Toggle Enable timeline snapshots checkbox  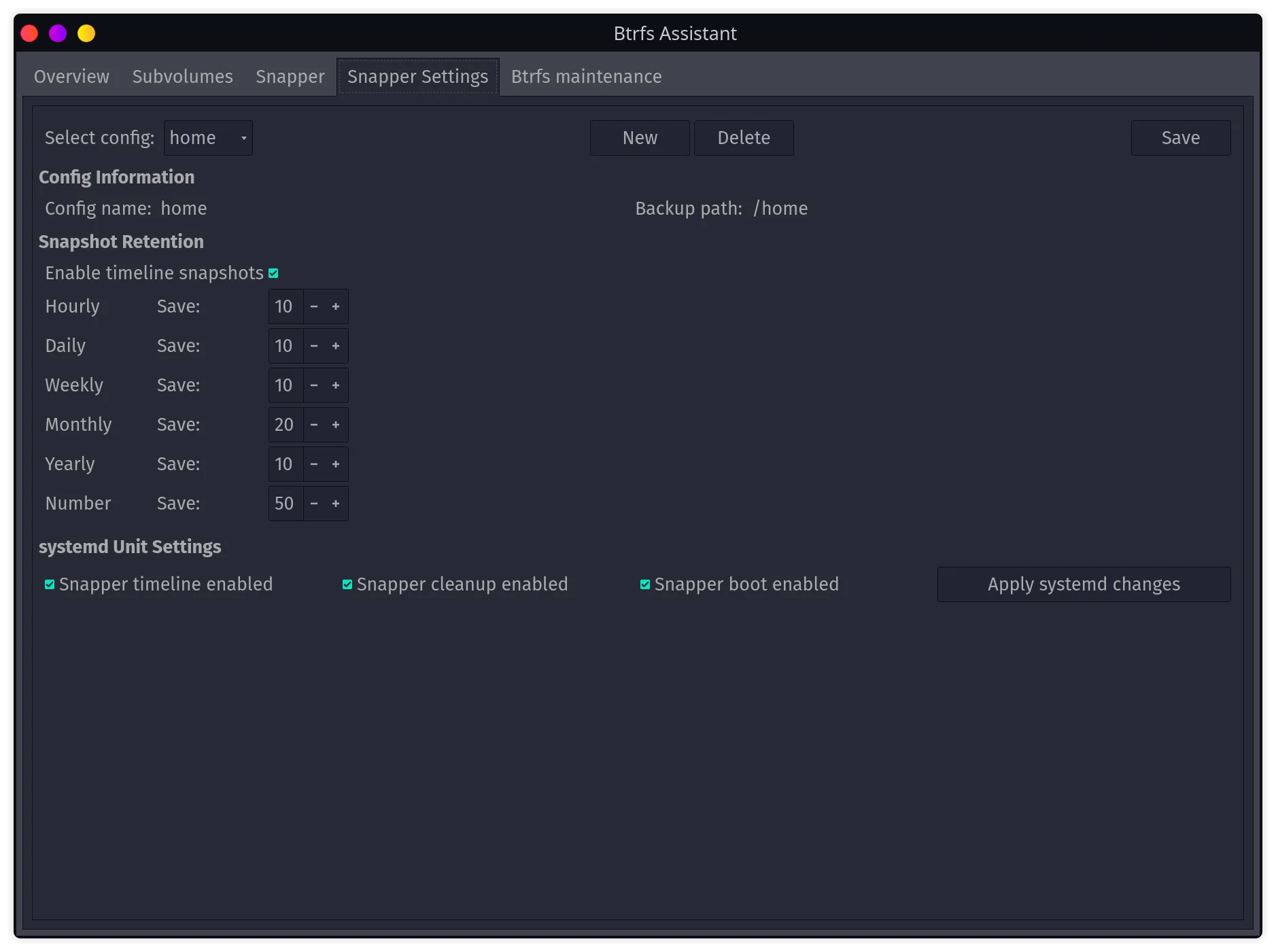[x=273, y=273]
